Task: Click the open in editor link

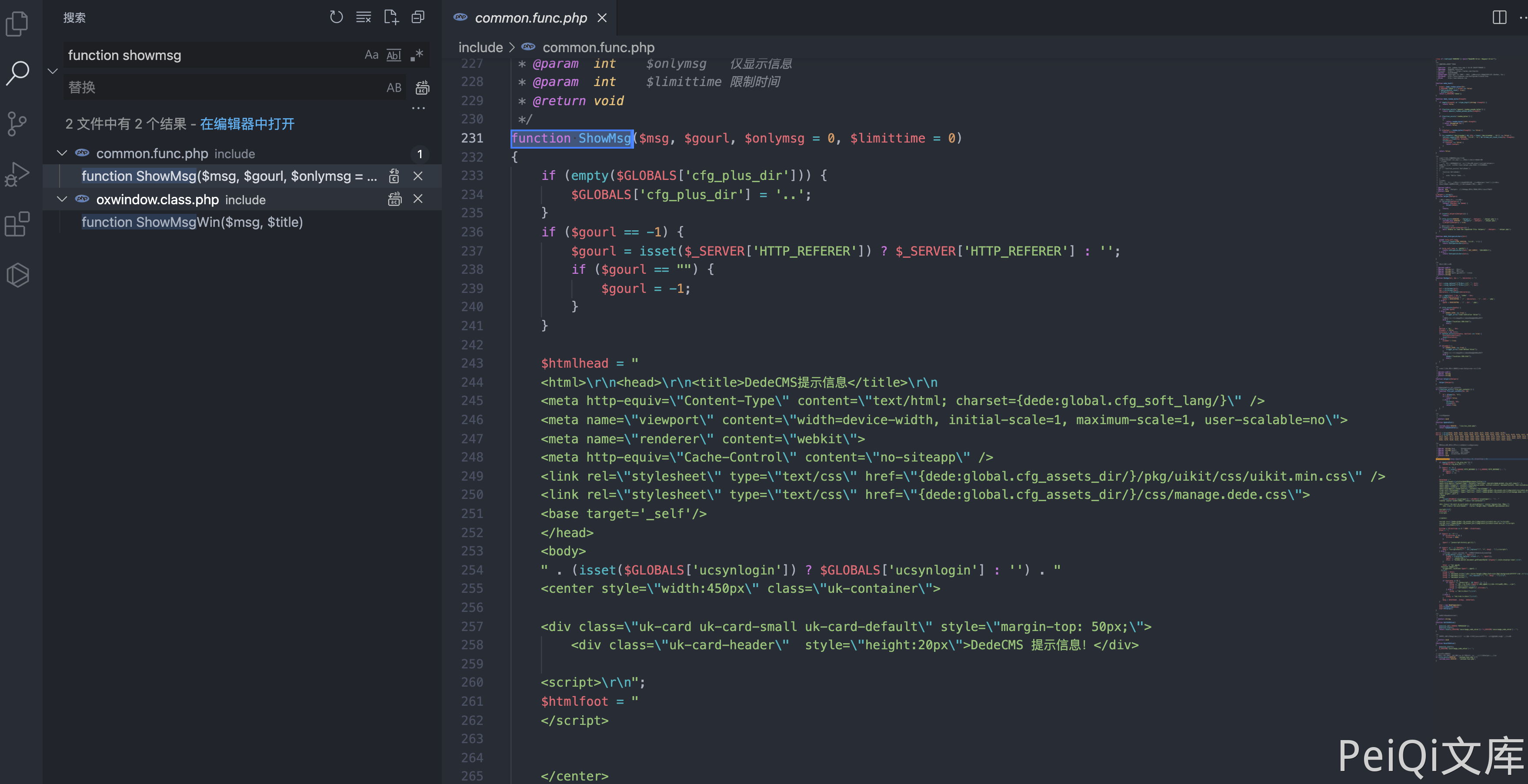Action: [247, 124]
